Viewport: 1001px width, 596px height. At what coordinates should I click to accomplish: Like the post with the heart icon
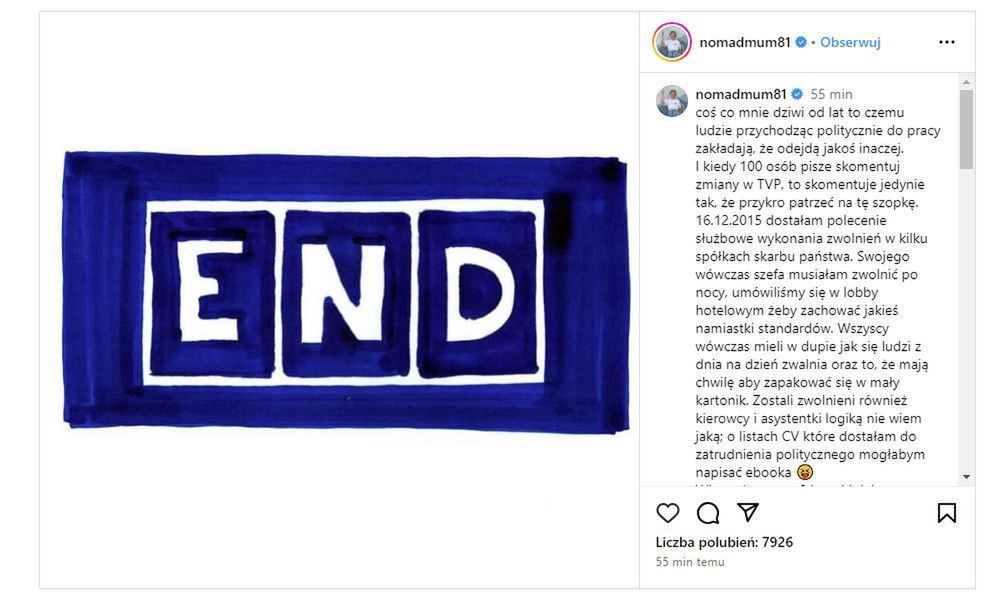(667, 513)
